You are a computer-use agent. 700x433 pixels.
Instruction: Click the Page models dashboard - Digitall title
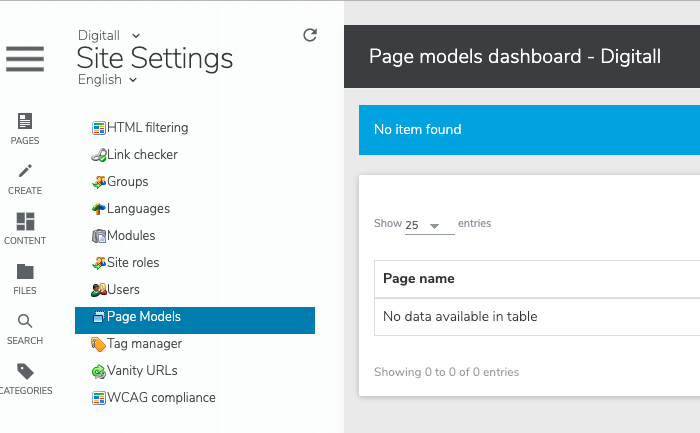[x=515, y=57]
